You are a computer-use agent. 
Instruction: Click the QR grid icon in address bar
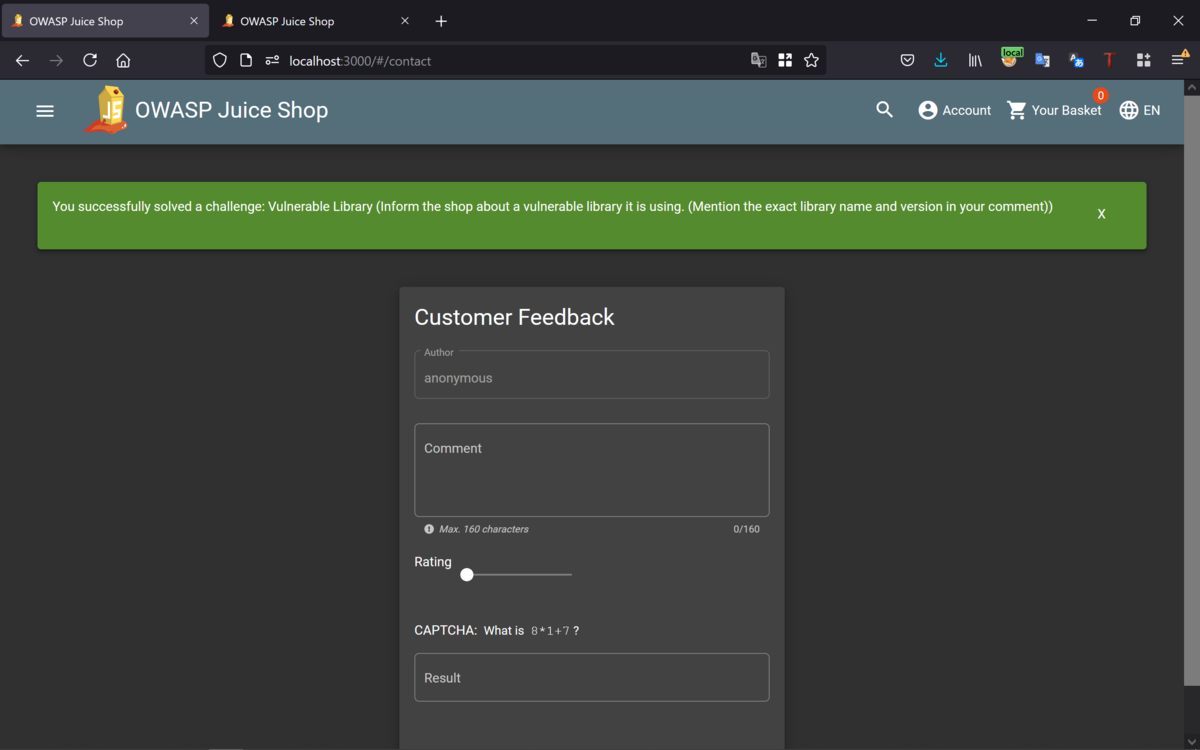(785, 60)
